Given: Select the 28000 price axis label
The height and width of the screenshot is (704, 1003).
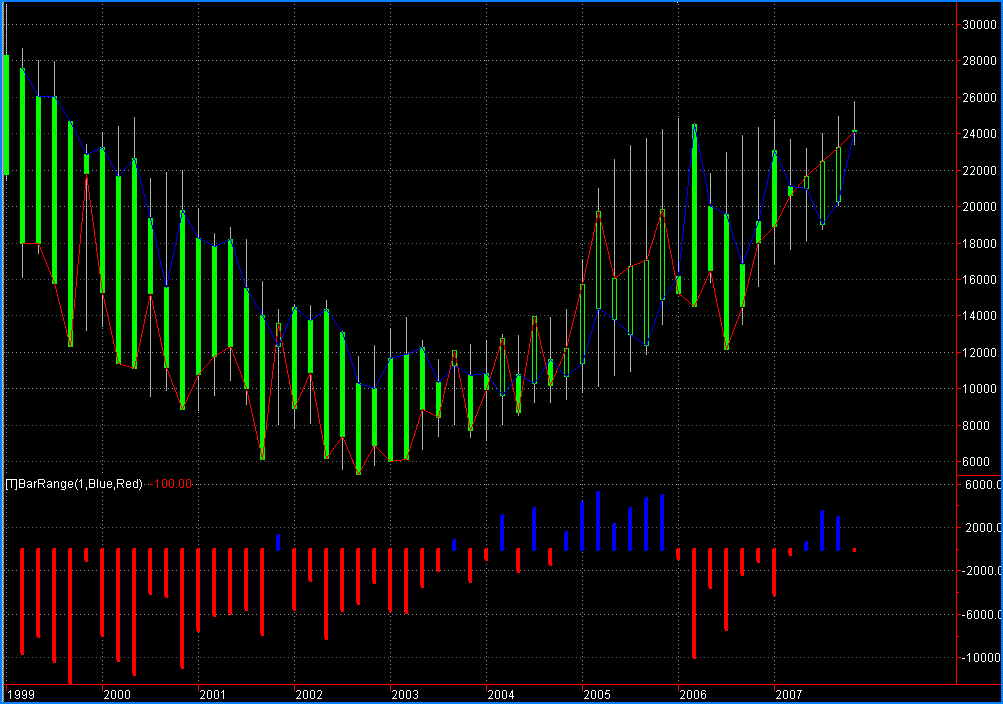Looking at the screenshot, I should click(979, 61).
